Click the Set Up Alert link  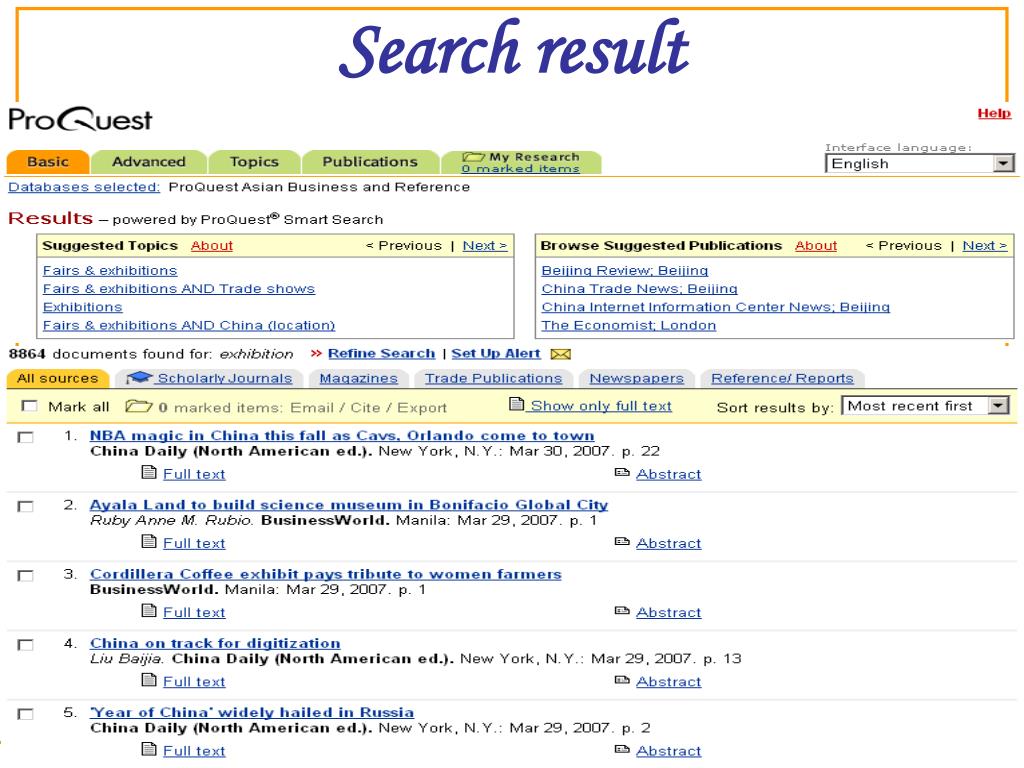pos(496,353)
